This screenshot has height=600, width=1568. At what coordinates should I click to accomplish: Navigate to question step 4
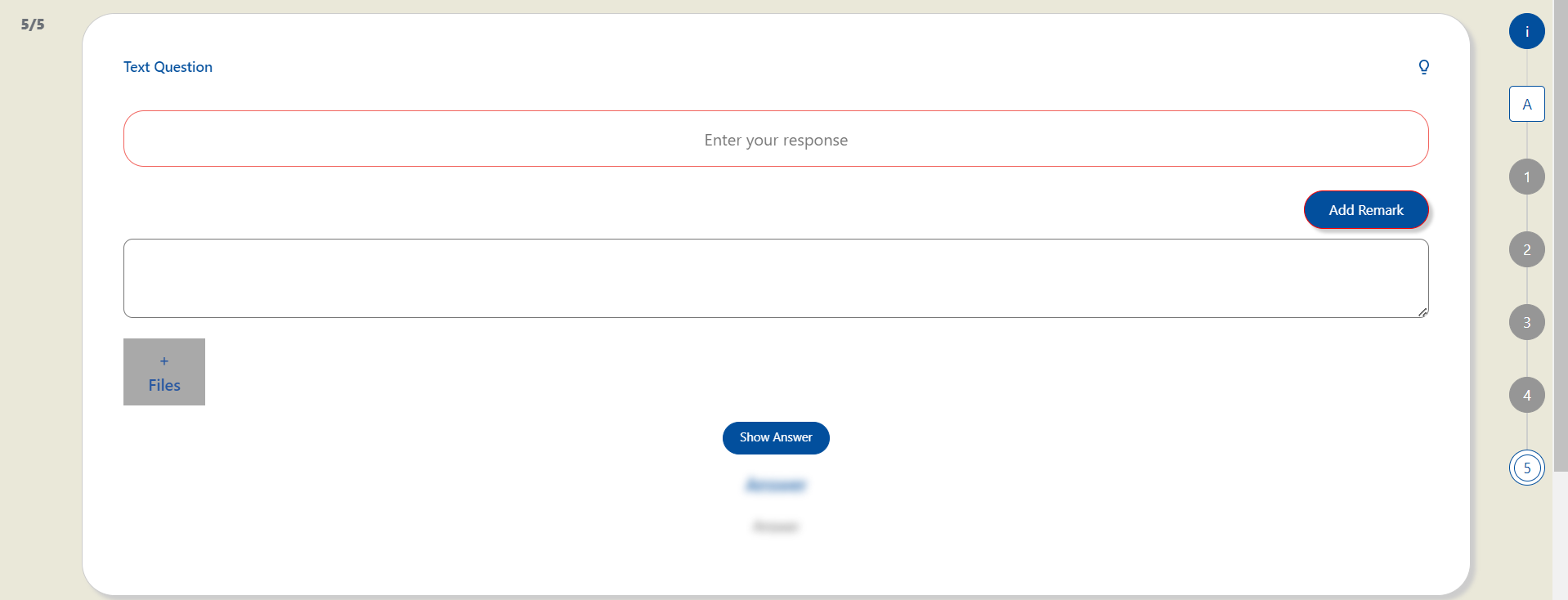tap(1526, 395)
